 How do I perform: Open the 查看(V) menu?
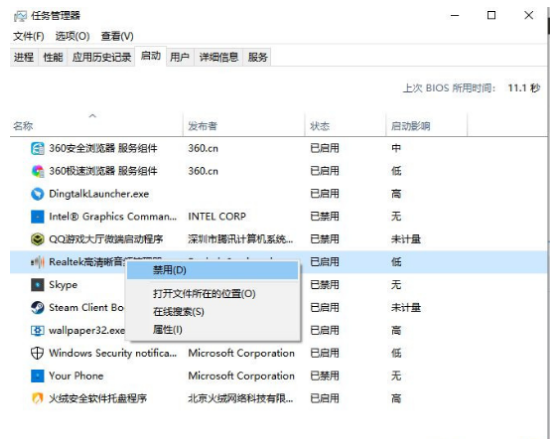117,36
